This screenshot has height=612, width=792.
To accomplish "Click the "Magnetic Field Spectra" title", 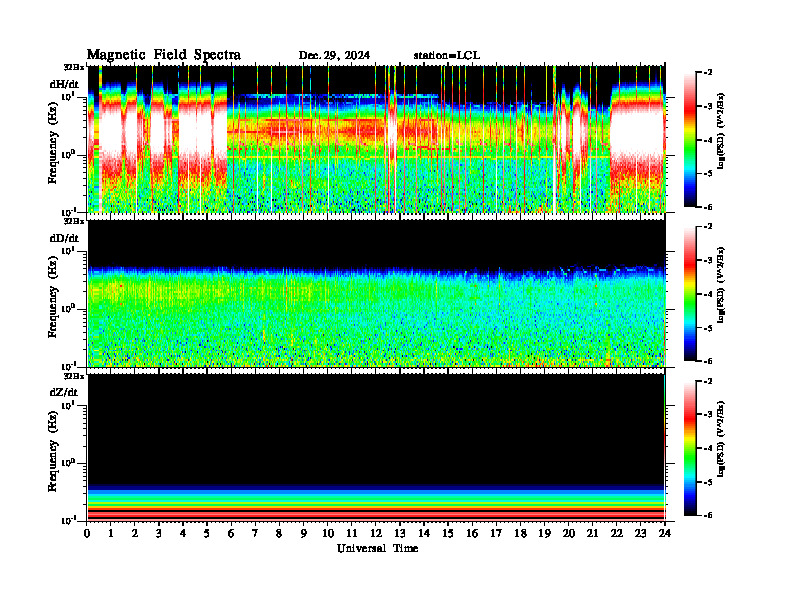I will pyautogui.click(x=164, y=55).
